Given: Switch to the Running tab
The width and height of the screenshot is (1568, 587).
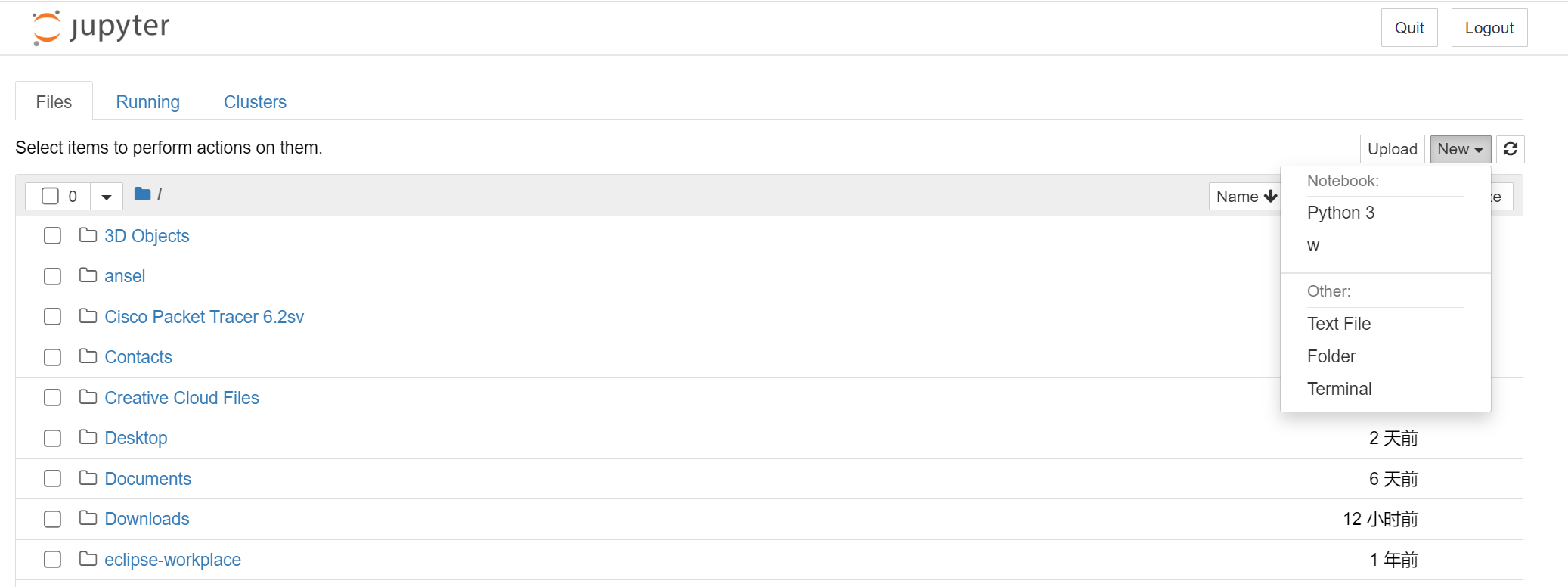Looking at the screenshot, I should click(147, 101).
